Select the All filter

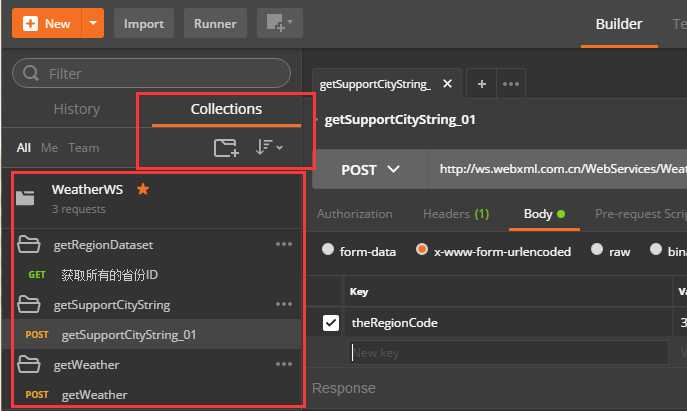coord(24,148)
